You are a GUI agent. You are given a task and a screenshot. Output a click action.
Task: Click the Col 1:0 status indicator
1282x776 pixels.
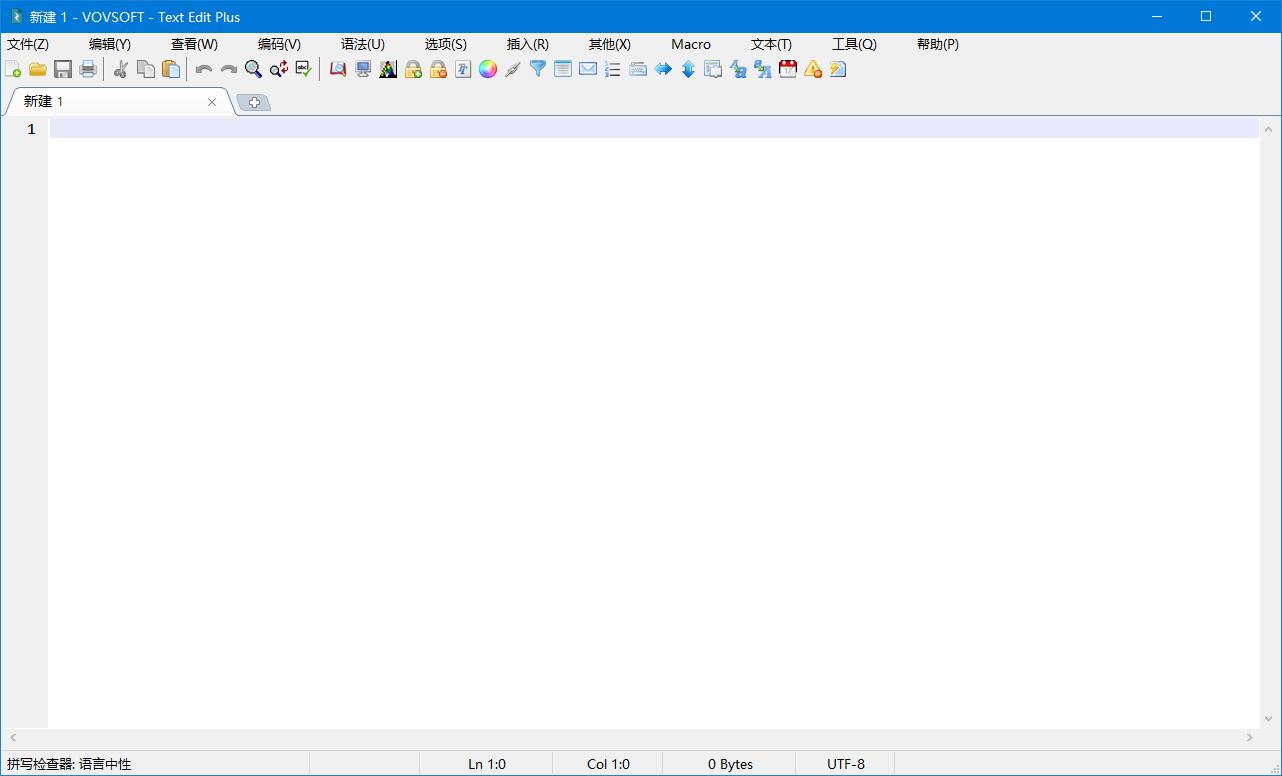click(608, 764)
